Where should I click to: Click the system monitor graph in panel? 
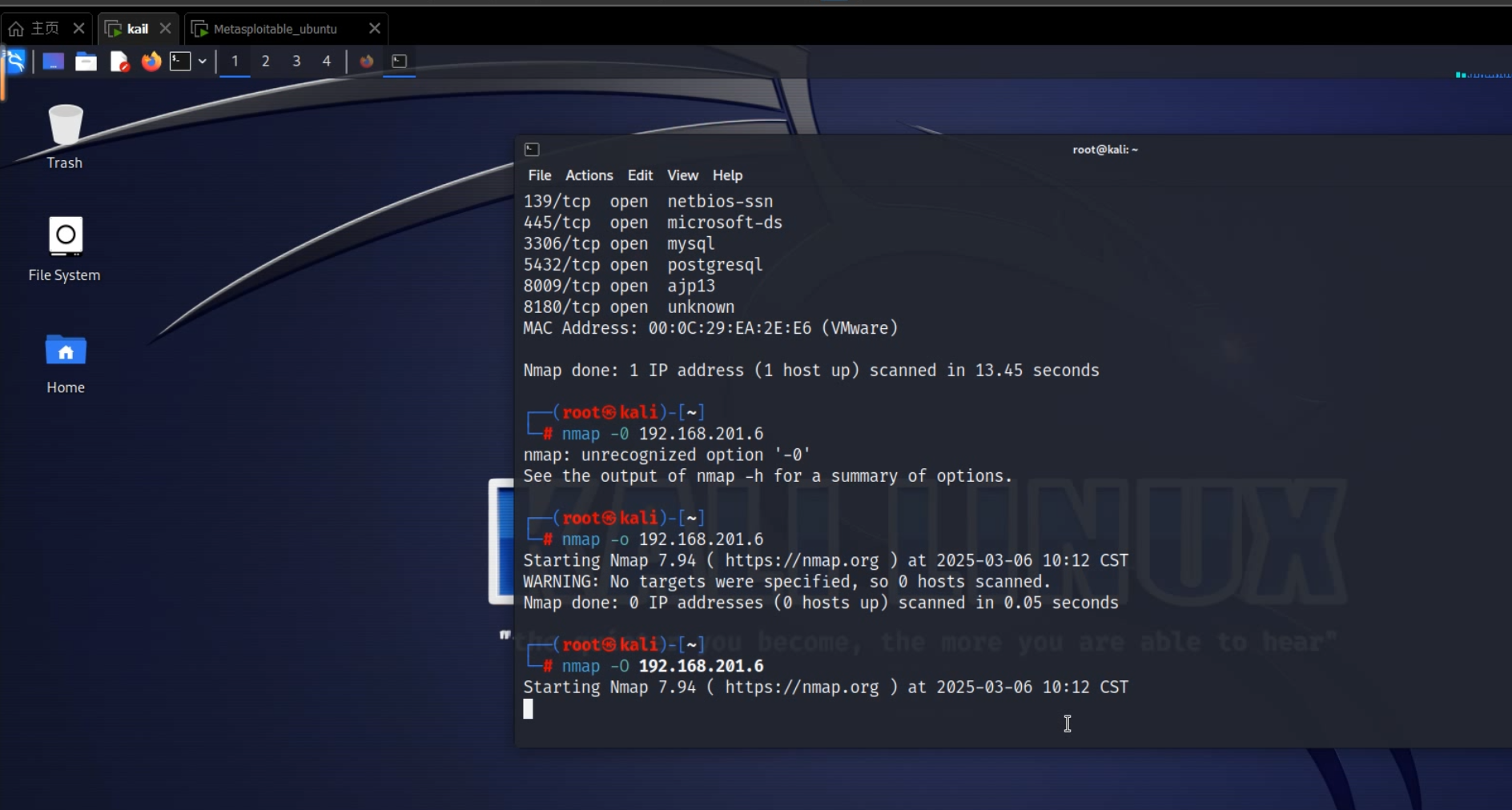coord(1483,74)
